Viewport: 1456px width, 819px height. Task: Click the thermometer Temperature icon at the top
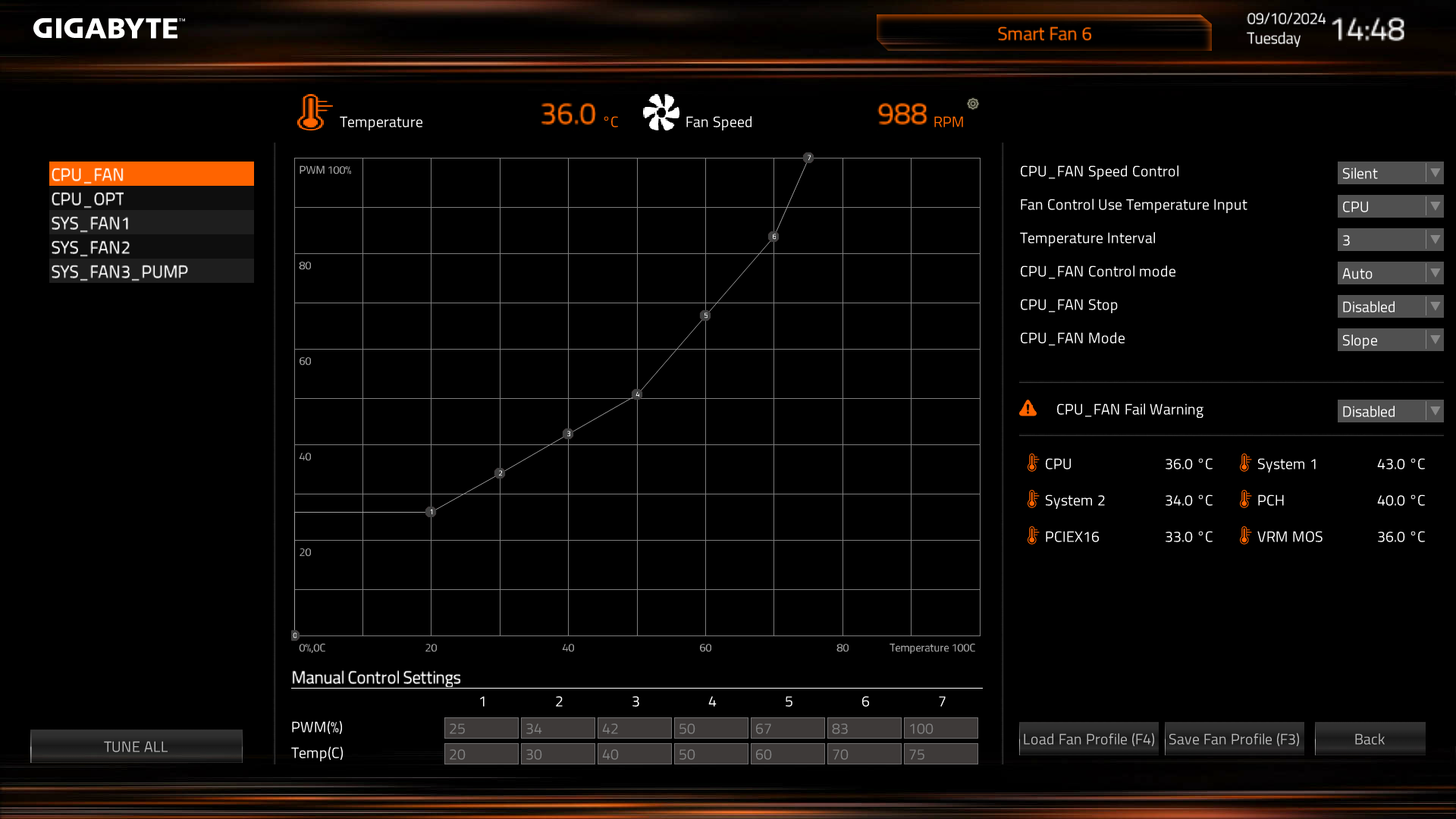coord(312,113)
